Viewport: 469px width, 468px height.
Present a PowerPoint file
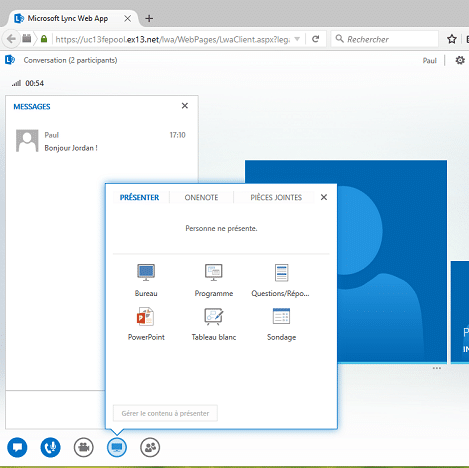[146, 324]
